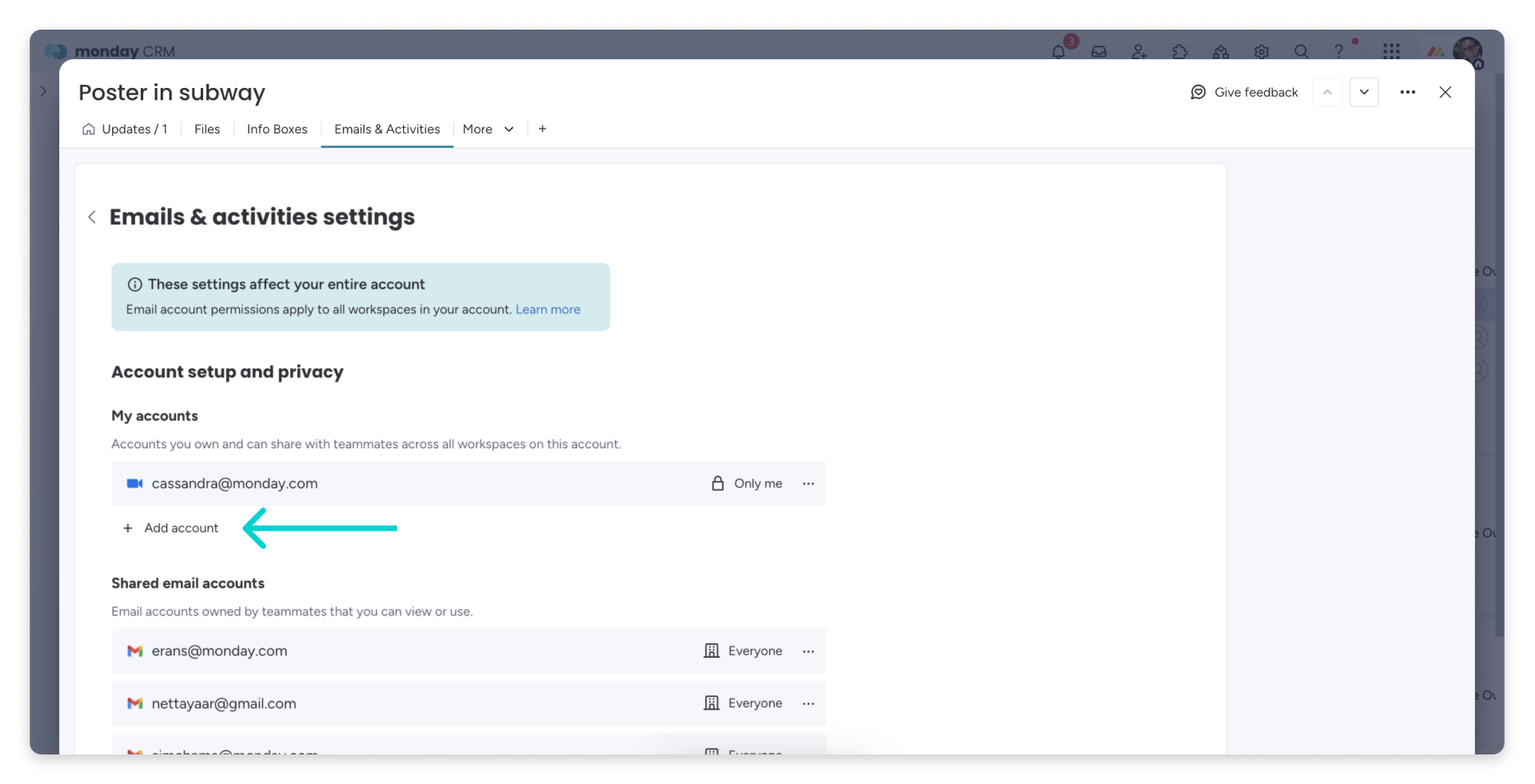Open options for cassandra@monday.com

coord(808,484)
